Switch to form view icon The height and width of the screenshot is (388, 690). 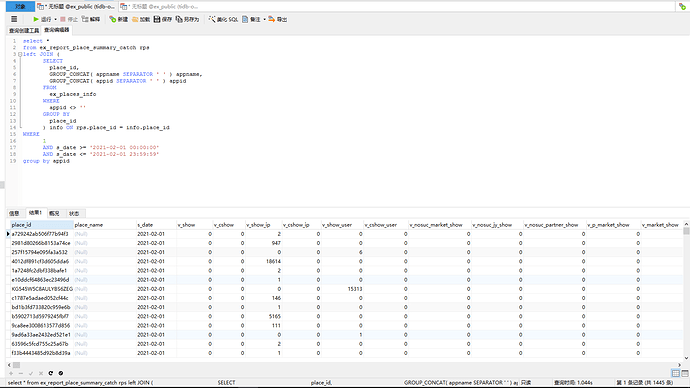point(685,373)
